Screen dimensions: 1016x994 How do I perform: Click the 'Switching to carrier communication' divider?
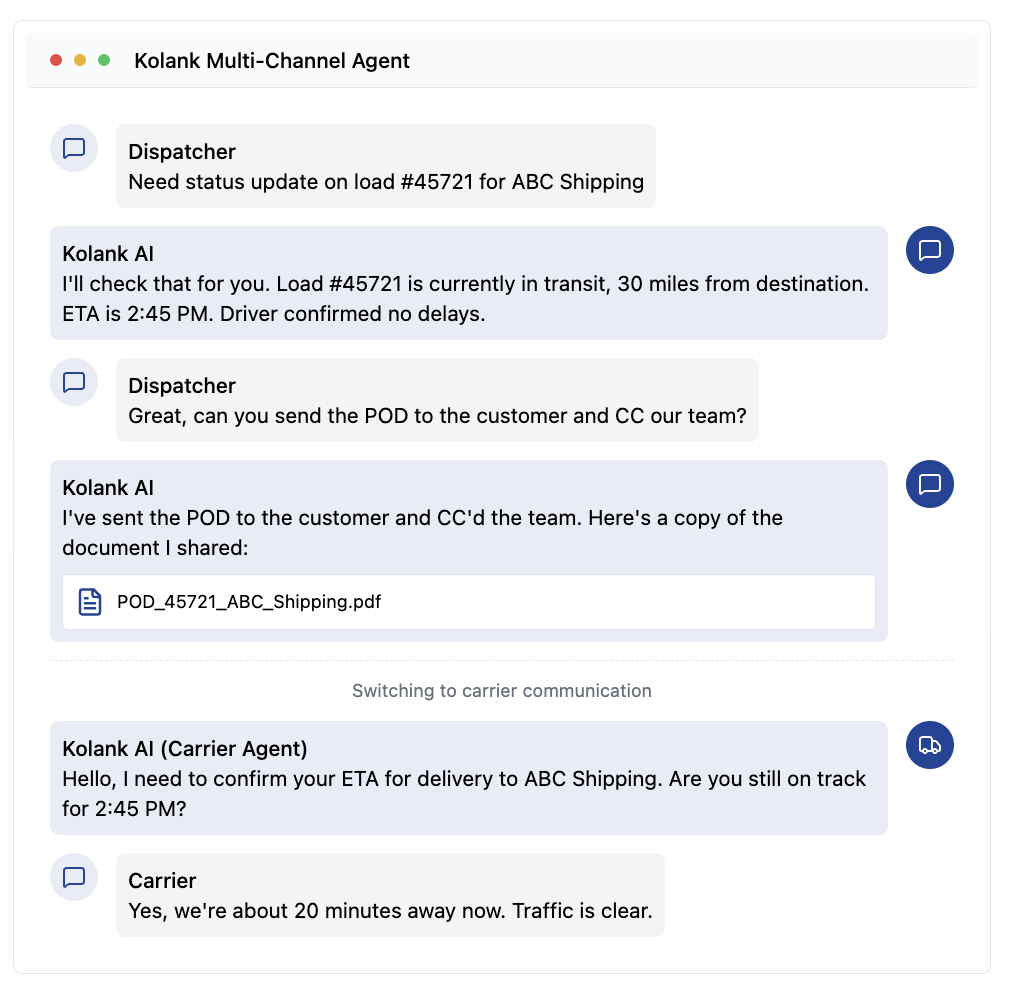click(501, 691)
